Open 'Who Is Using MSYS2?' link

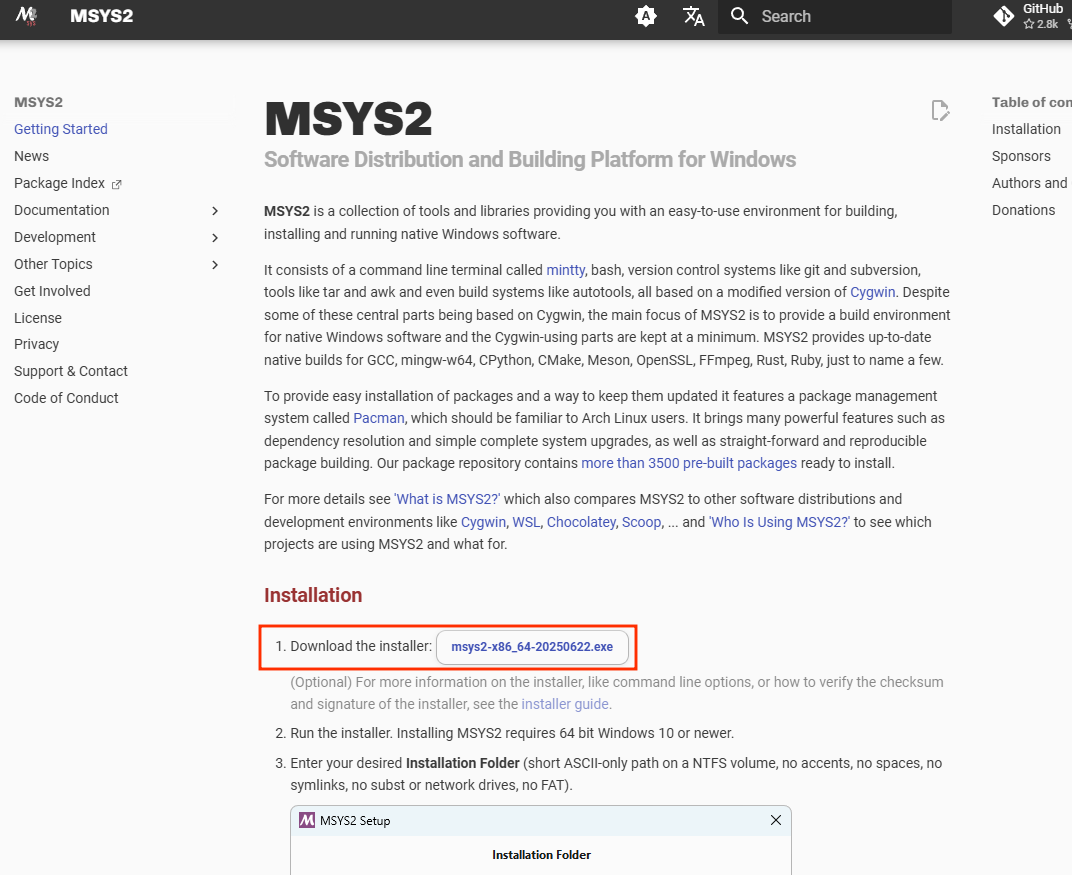(x=779, y=522)
